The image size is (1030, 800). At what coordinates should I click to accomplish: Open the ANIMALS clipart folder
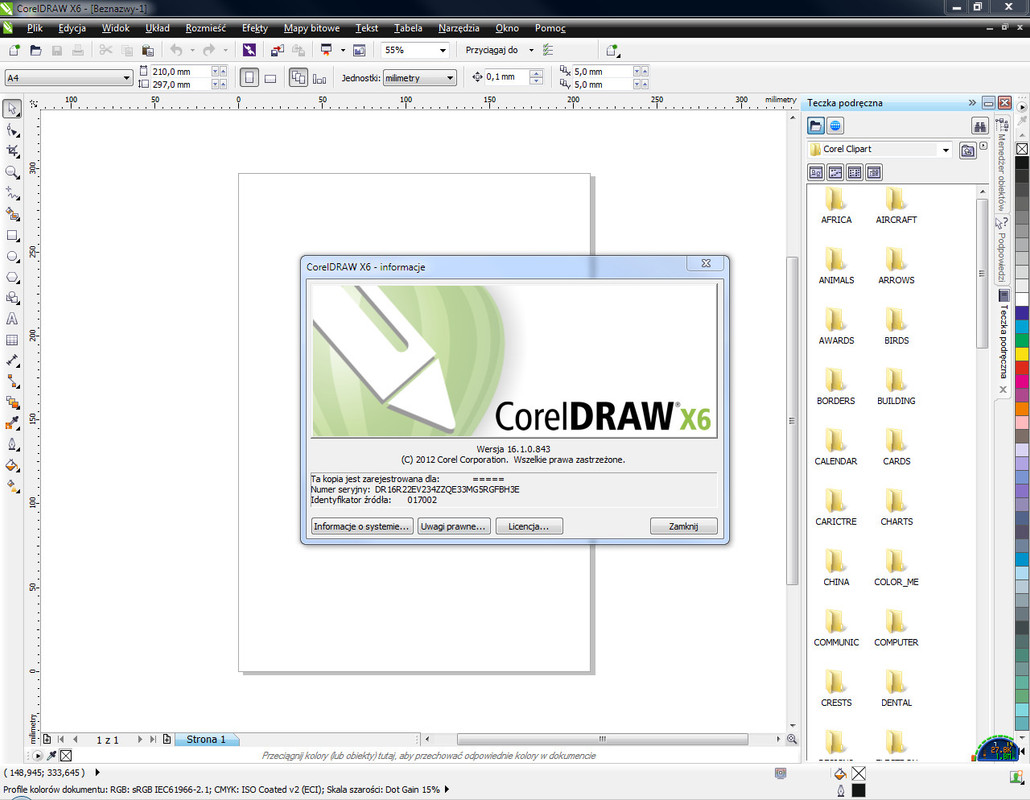click(836, 266)
